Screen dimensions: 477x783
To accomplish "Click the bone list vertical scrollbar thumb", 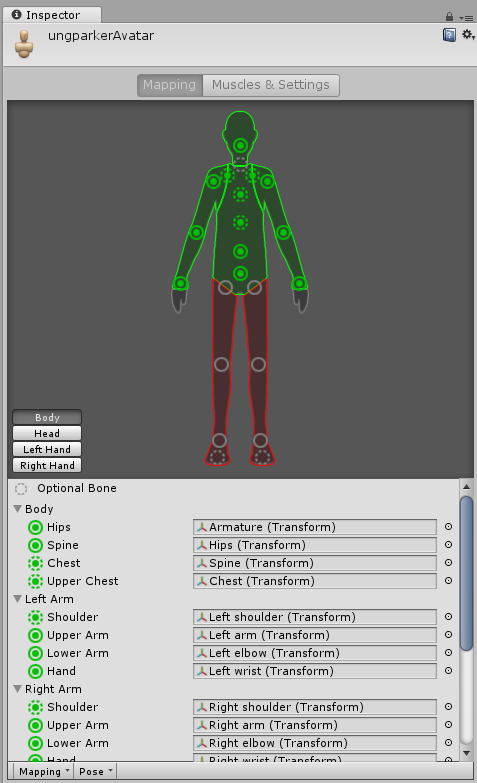I will pos(467,573).
